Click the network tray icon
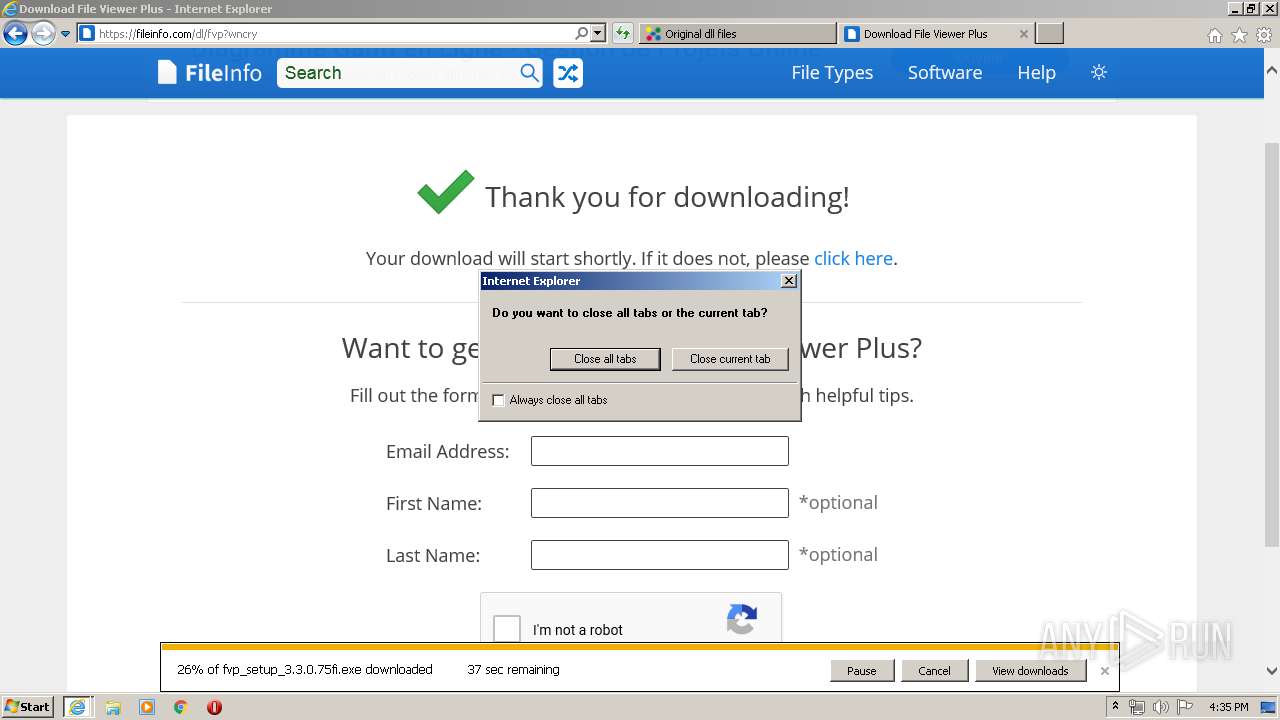The width and height of the screenshot is (1280, 720). click(1137, 707)
